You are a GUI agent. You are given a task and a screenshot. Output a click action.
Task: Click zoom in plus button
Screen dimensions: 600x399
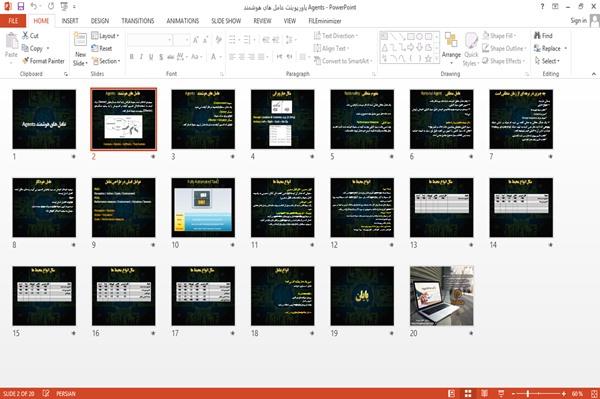point(564,394)
